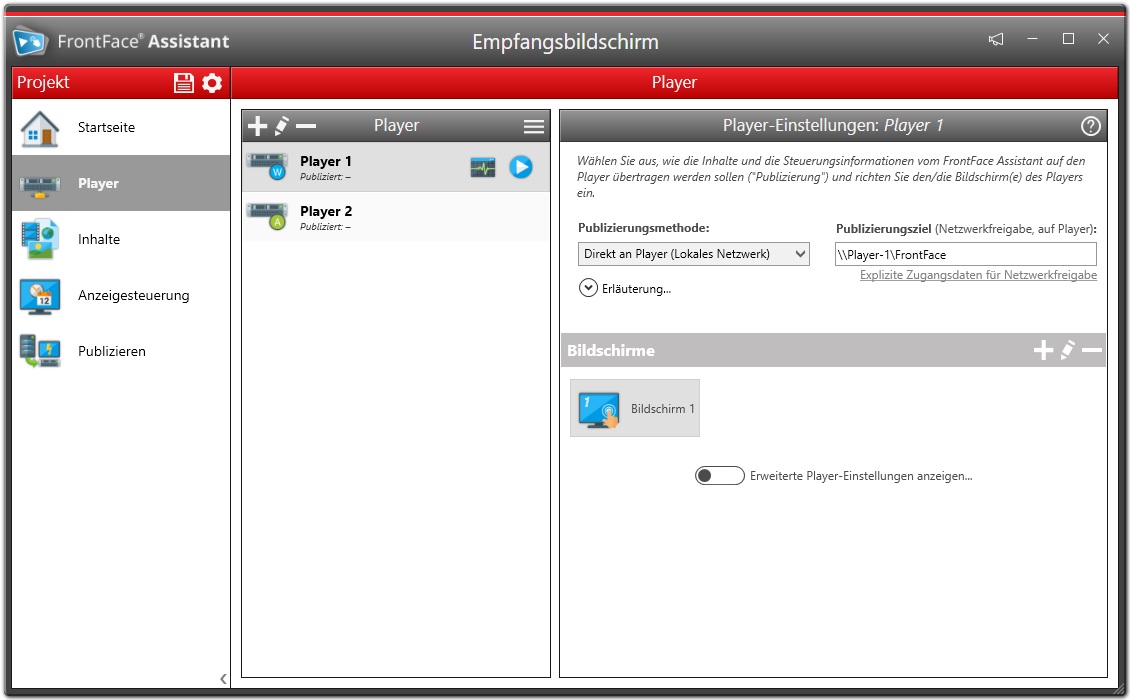Screen dimensions: 1130x700
Task: Add a new Bildschirm with plus icon
Action: (1043, 350)
